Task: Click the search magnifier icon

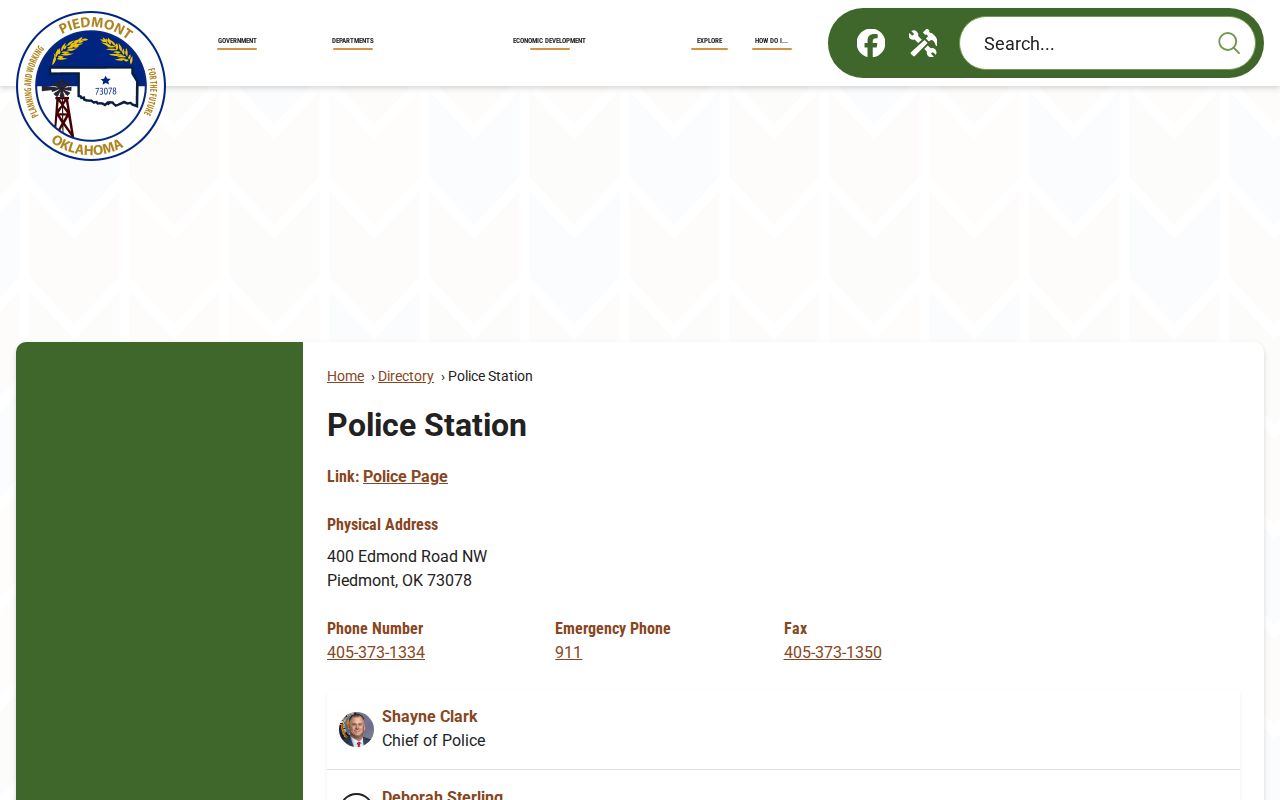Action: [1229, 43]
